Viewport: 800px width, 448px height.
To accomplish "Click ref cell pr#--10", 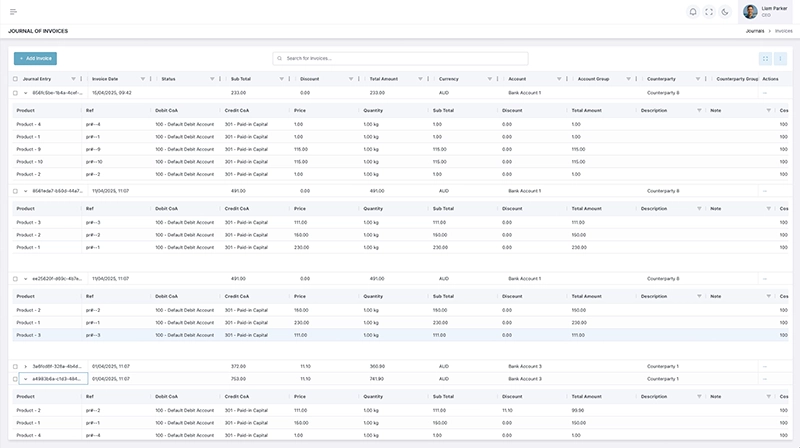I will point(94,162).
